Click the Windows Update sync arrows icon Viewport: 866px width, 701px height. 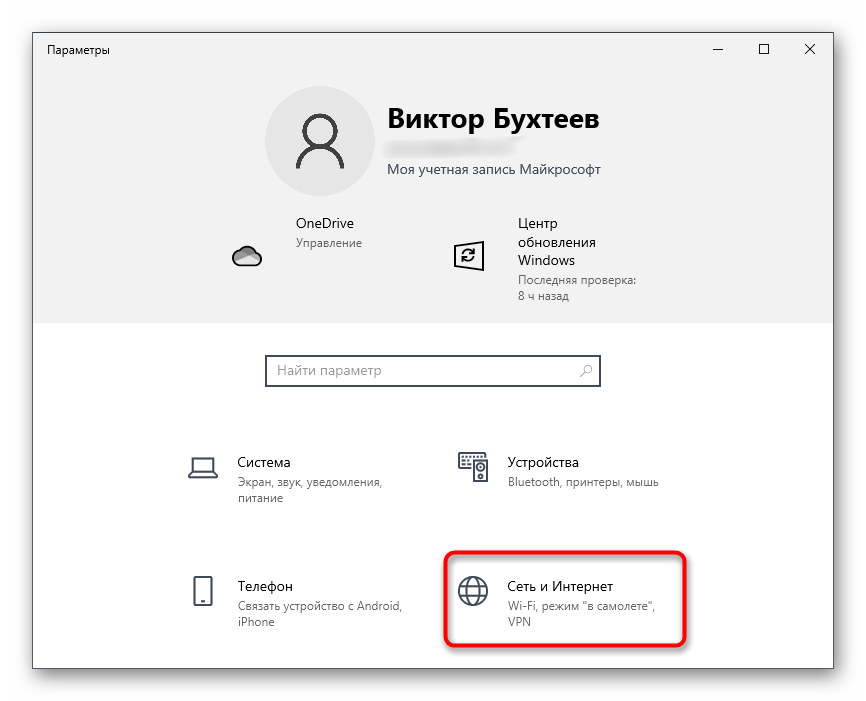coord(468,256)
